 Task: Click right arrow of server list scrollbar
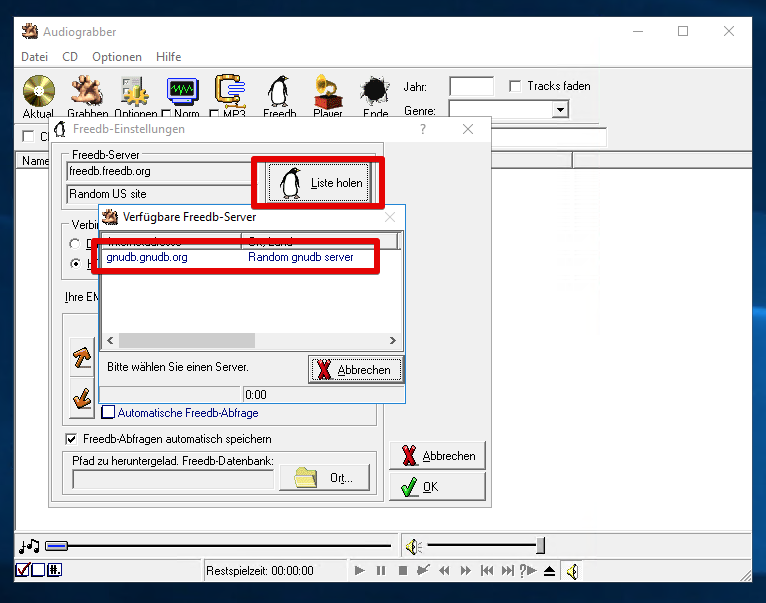point(393,340)
